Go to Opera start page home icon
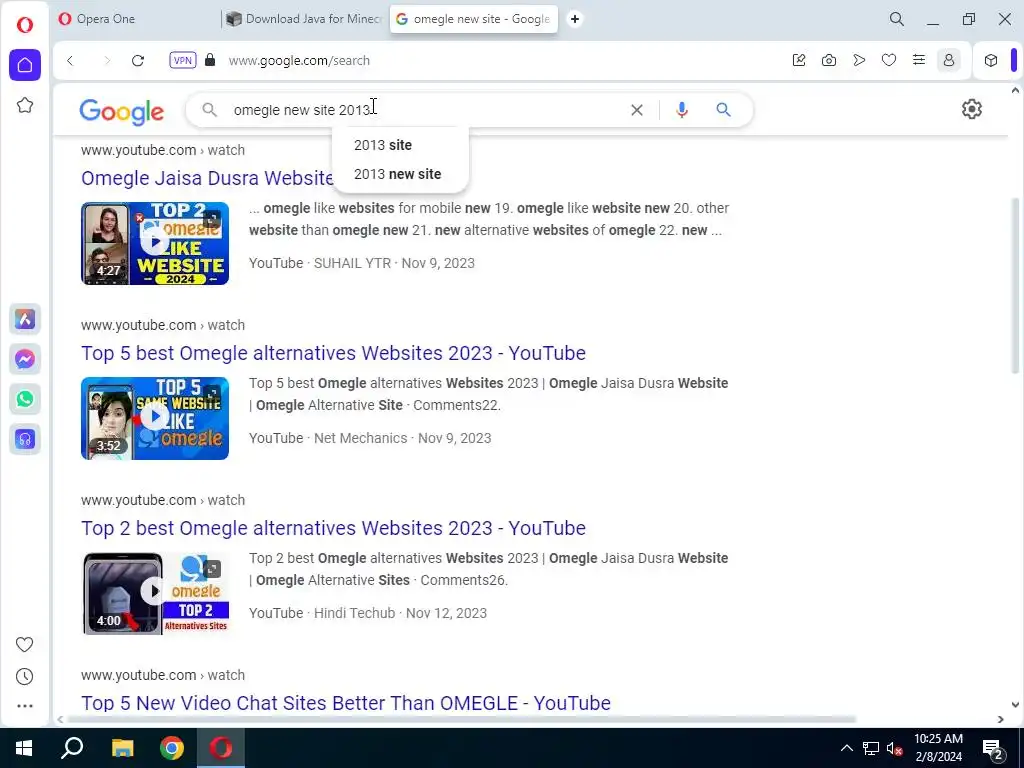Viewport: 1024px width, 768px height. [25, 65]
